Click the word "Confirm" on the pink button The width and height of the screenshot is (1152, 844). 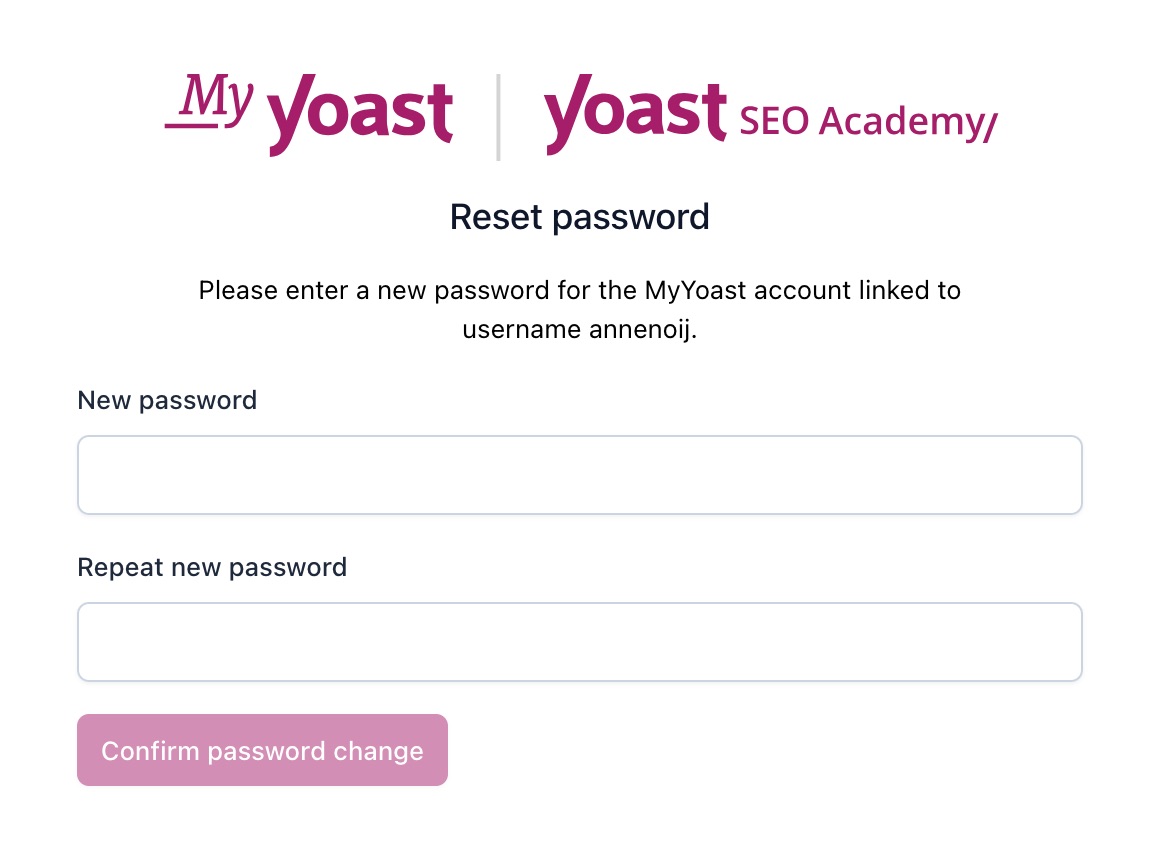[x=151, y=751]
